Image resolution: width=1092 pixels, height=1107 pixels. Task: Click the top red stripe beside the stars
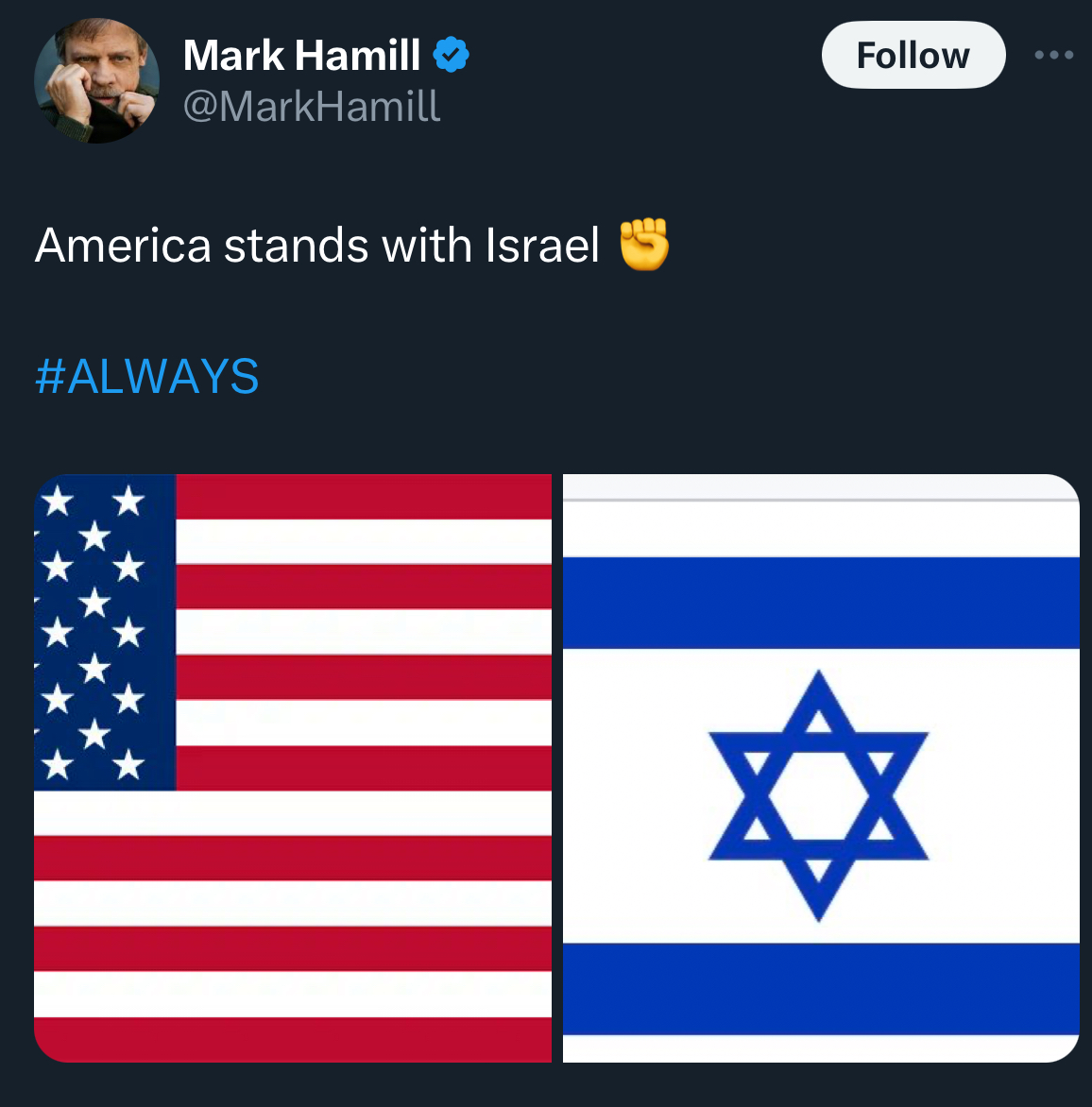point(364,497)
